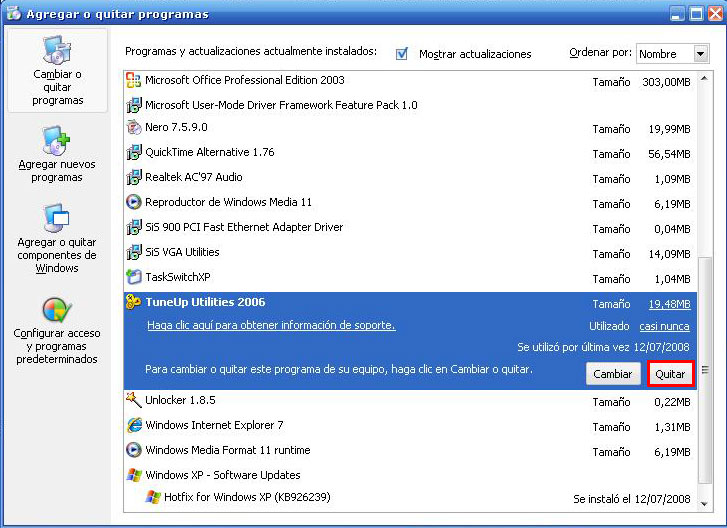The image size is (727, 528).
Task: Click the program list scrollbar thumb
Action: [704, 370]
